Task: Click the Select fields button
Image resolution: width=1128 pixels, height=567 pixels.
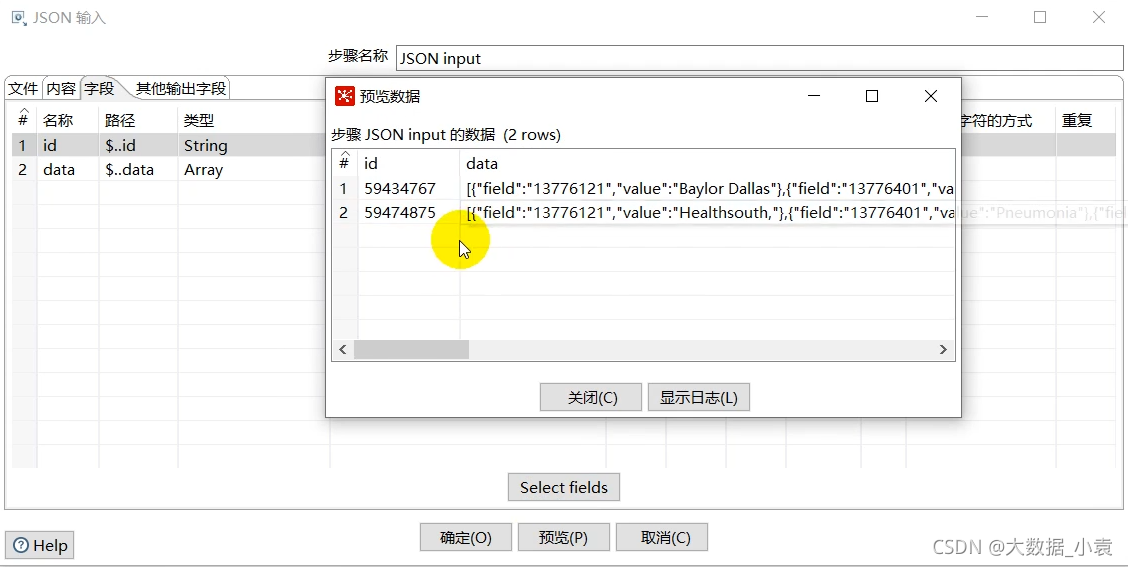Action: pyautogui.click(x=563, y=487)
